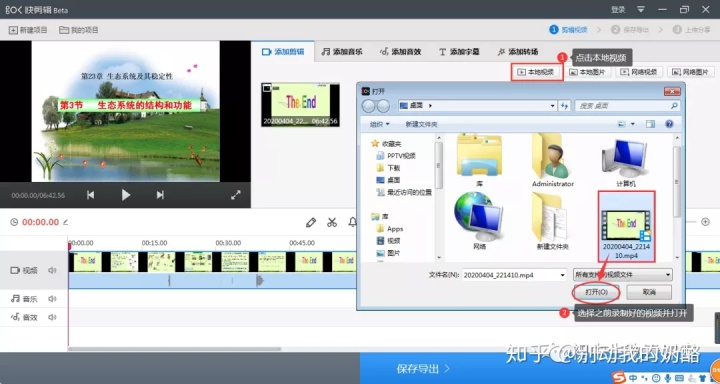Click 新建文件夹 in dialog toolbar

pos(421,124)
